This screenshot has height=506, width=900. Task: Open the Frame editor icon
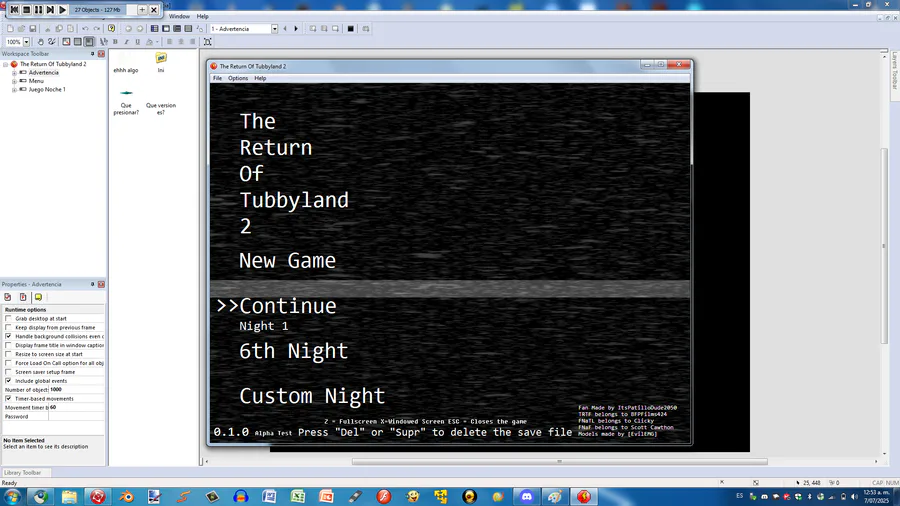[x=166, y=29]
